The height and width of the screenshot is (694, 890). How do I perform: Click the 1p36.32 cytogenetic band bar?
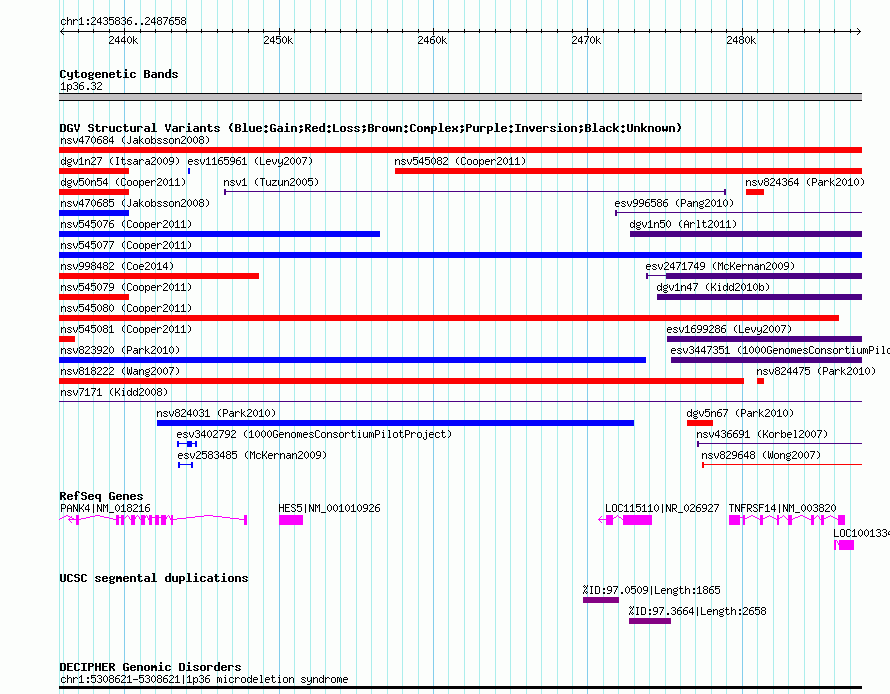pos(460,97)
